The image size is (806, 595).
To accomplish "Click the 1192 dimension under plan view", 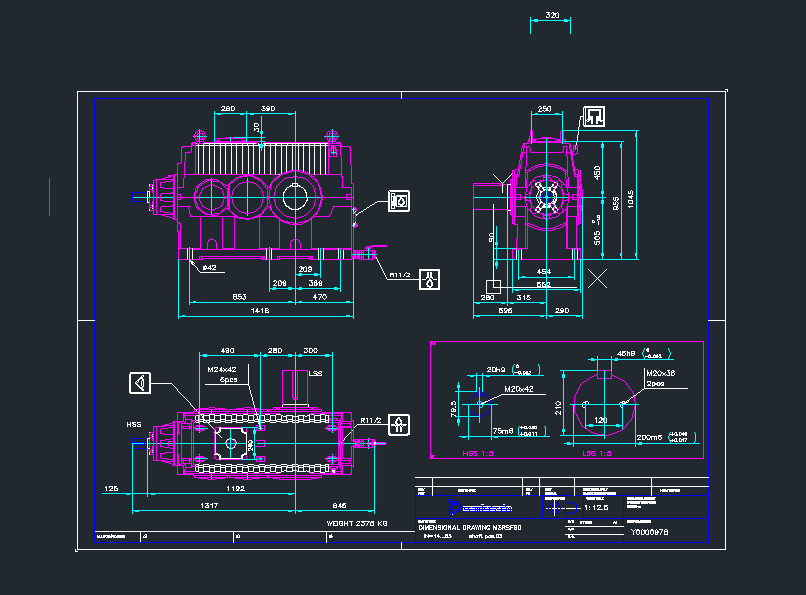I will [x=236, y=490].
